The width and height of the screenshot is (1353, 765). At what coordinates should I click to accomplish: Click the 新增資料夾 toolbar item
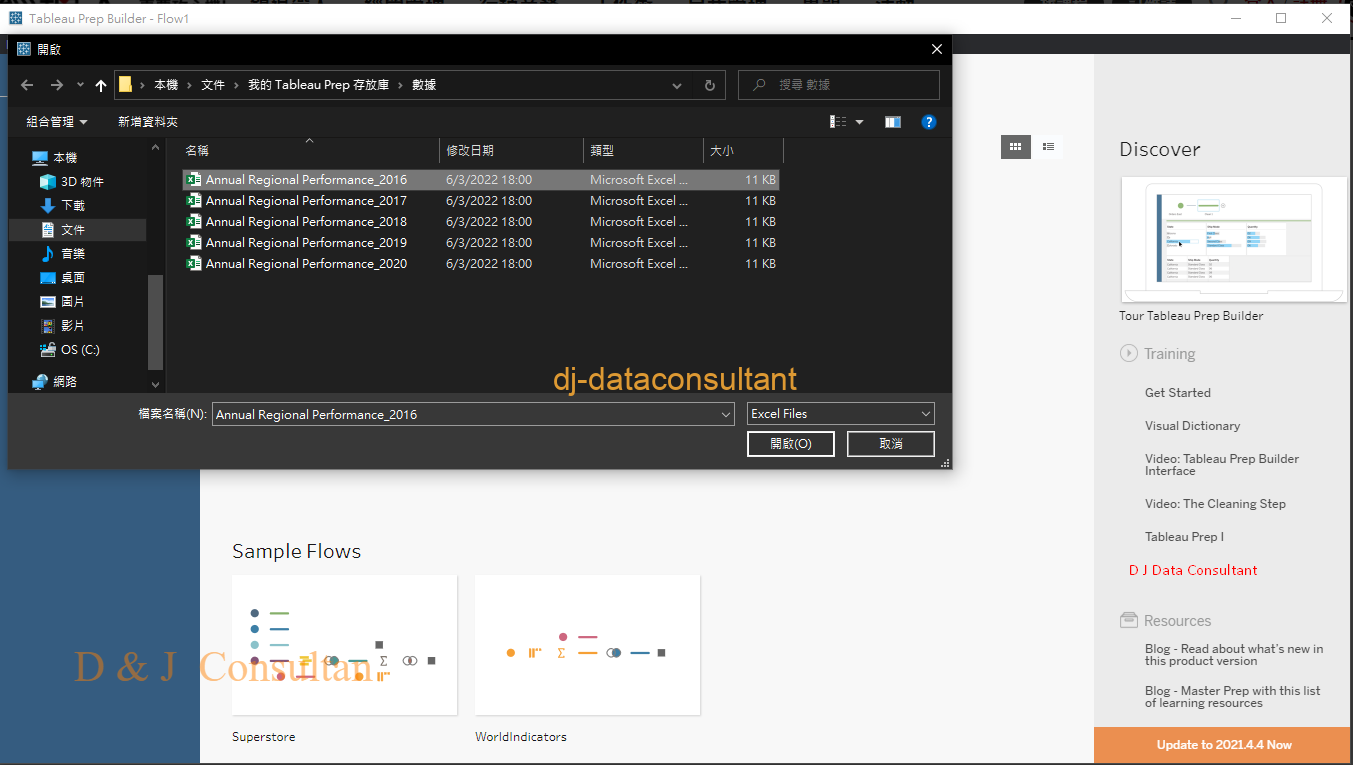(148, 122)
